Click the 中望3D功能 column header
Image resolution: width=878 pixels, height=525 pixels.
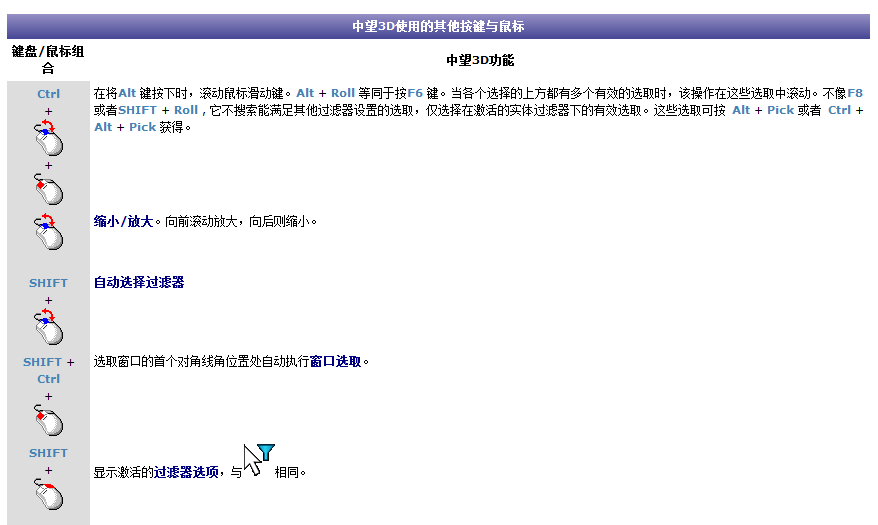coord(480,60)
